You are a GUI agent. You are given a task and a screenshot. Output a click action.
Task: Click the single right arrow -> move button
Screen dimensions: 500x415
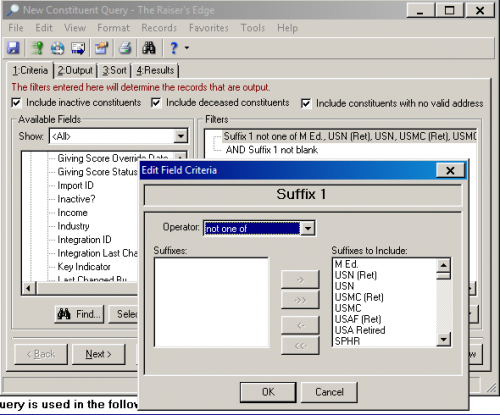300,280
